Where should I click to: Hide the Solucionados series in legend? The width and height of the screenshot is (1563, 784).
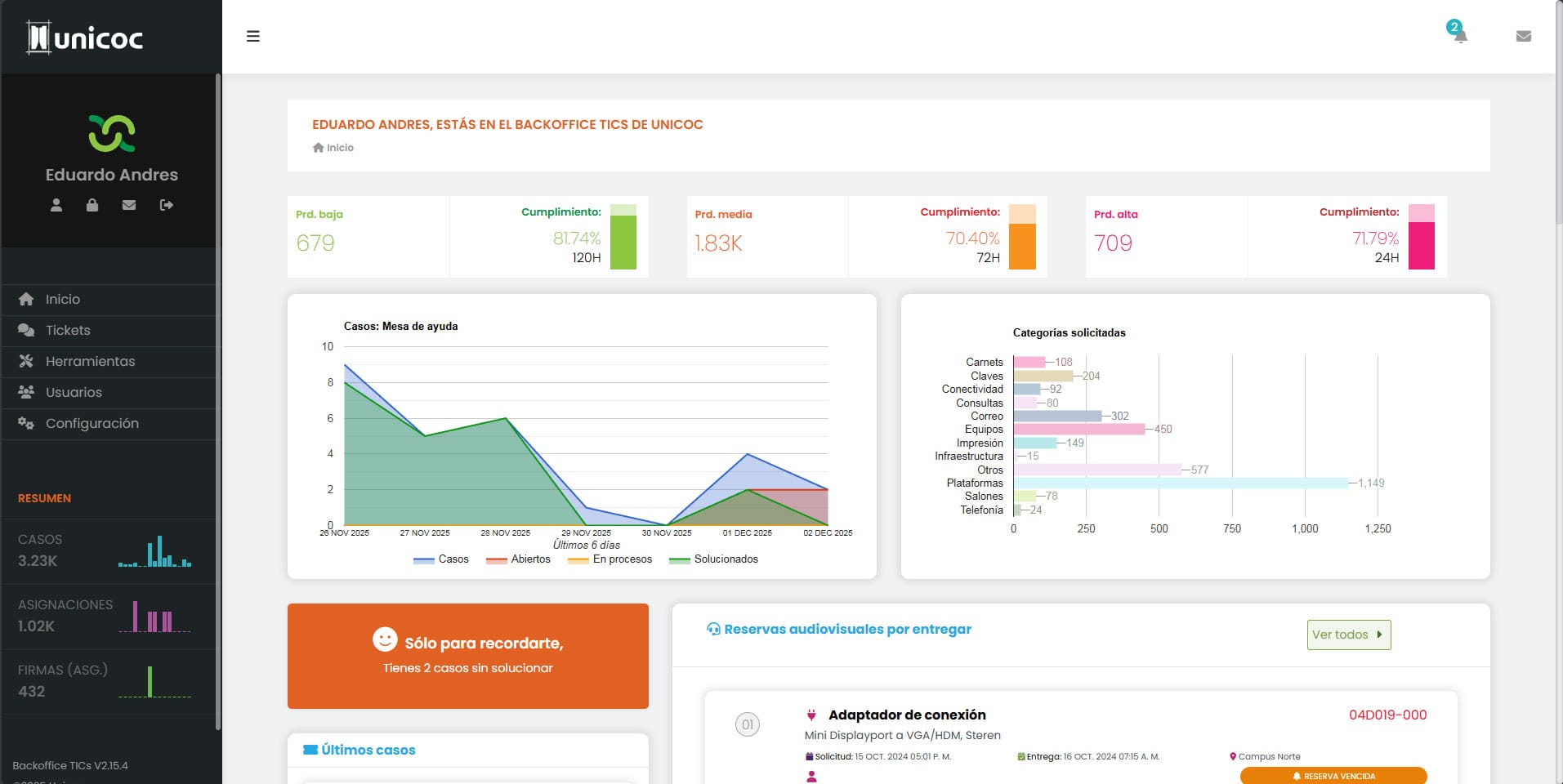(x=713, y=559)
